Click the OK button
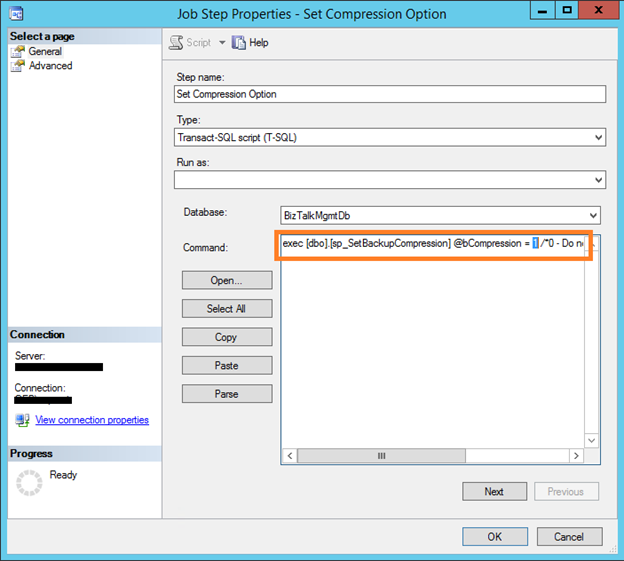The image size is (624, 561). click(x=495, y=537)
